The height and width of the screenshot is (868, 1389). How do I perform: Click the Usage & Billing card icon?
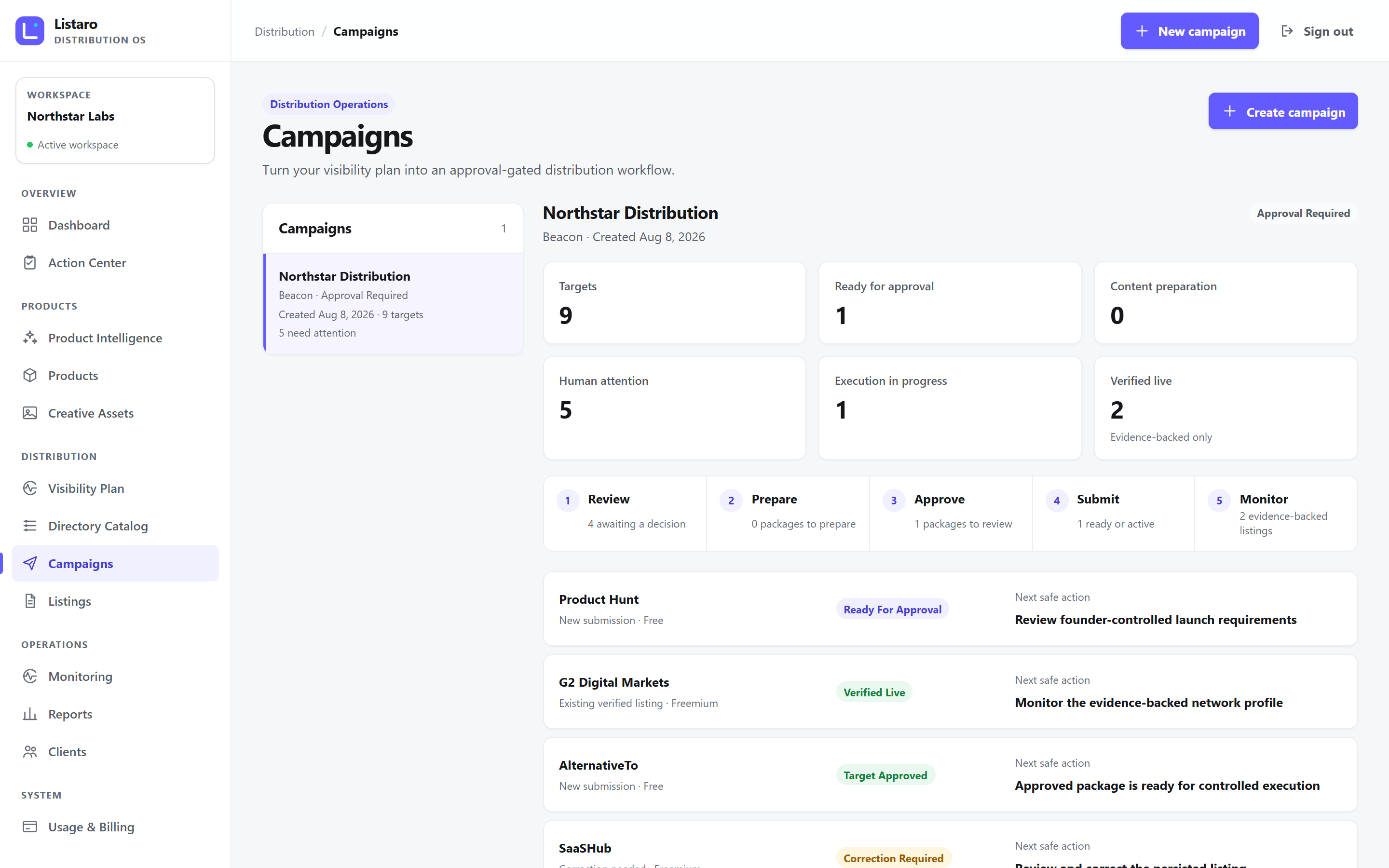pyautogui.click(x=30, y=827)
